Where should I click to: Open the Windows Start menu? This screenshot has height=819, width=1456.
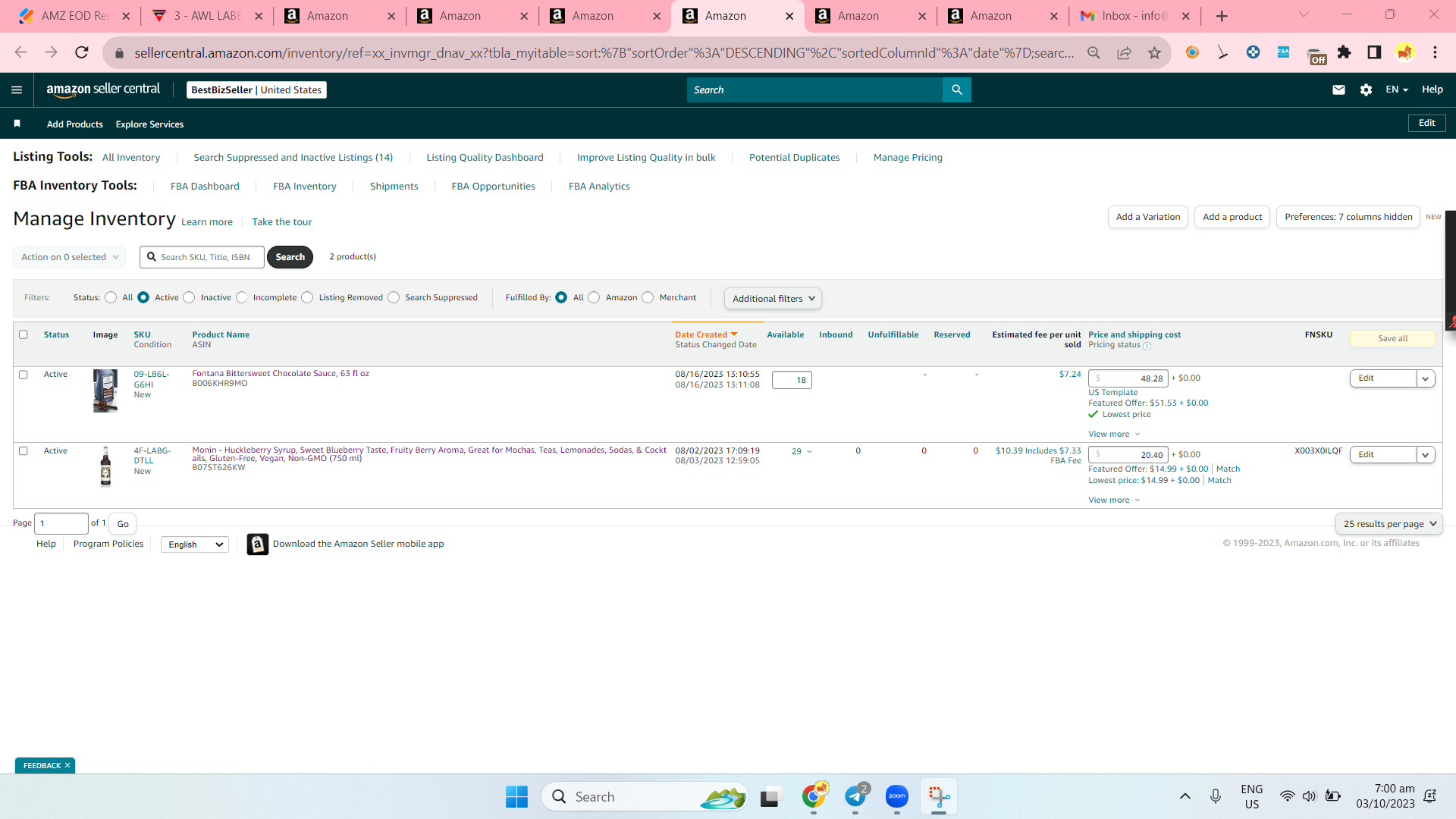click(x=516, y=796)
